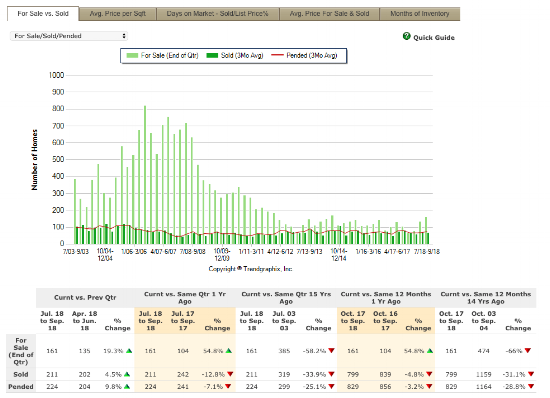Click red down arrow beside -3.2% change

[429, 386]
